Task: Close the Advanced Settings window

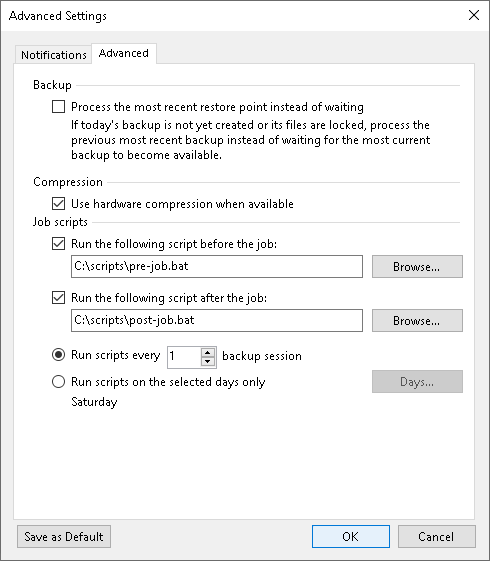Action: tap(474, 15)
